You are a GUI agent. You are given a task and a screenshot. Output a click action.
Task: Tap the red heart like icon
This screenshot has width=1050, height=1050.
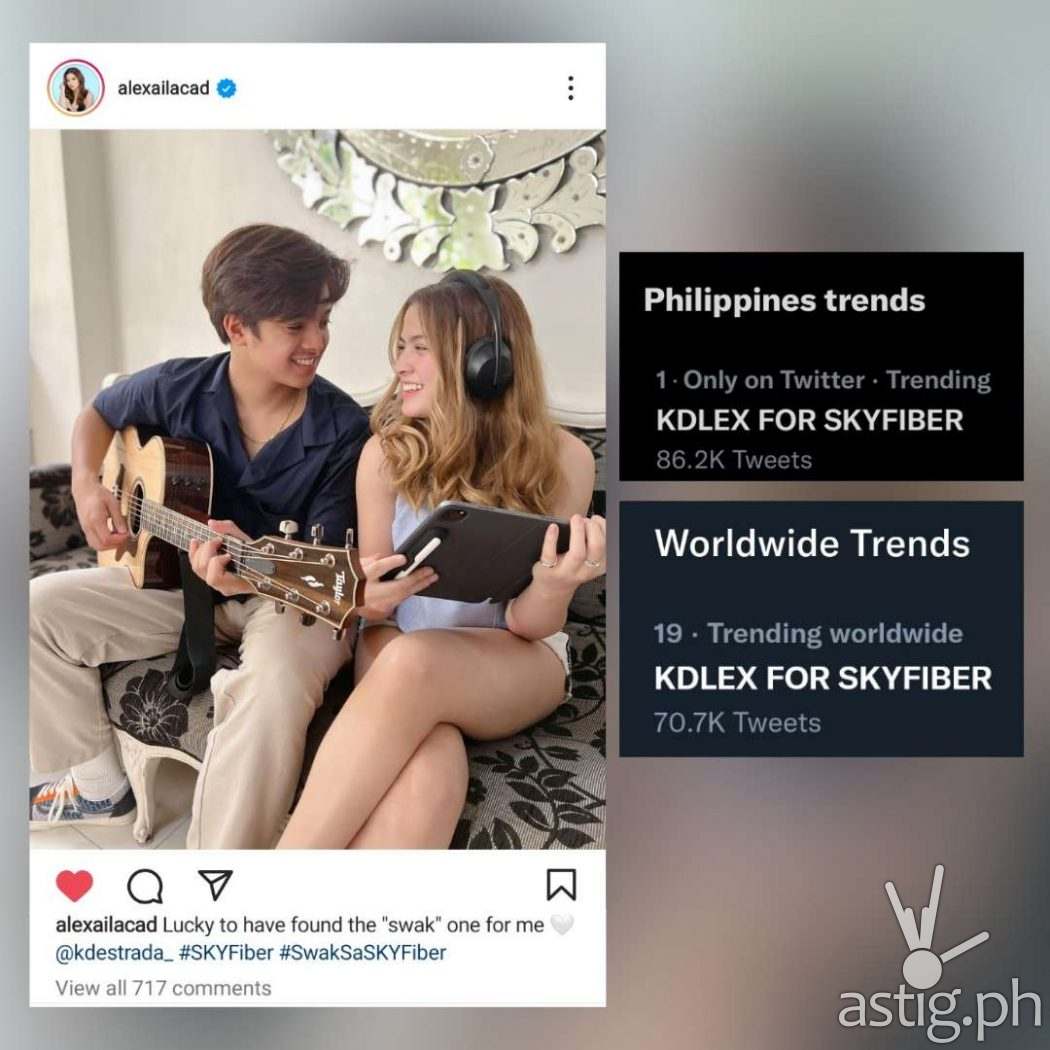point(74,886)
